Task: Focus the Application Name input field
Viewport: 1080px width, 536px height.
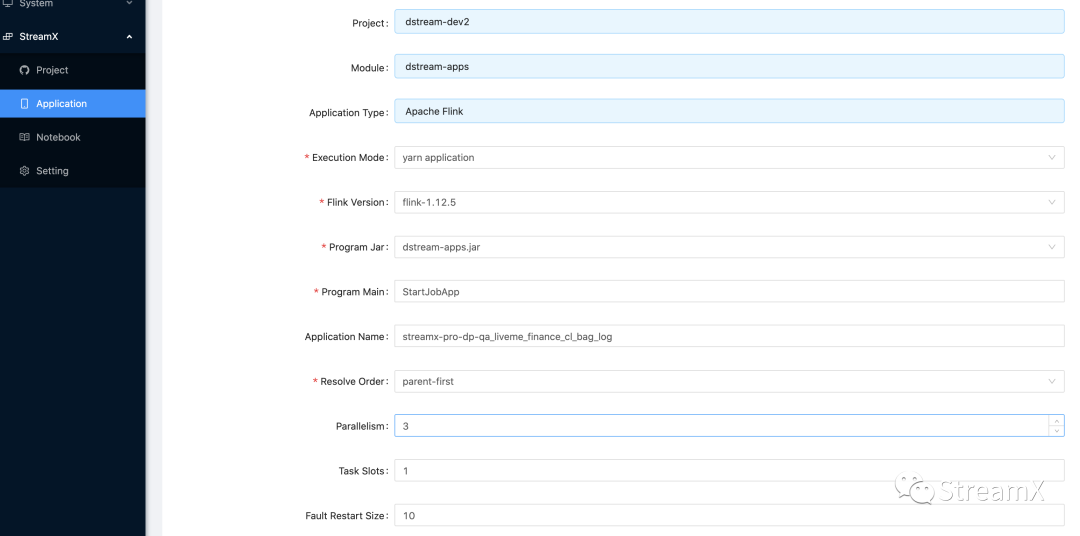Action: [x=728, y=337]
